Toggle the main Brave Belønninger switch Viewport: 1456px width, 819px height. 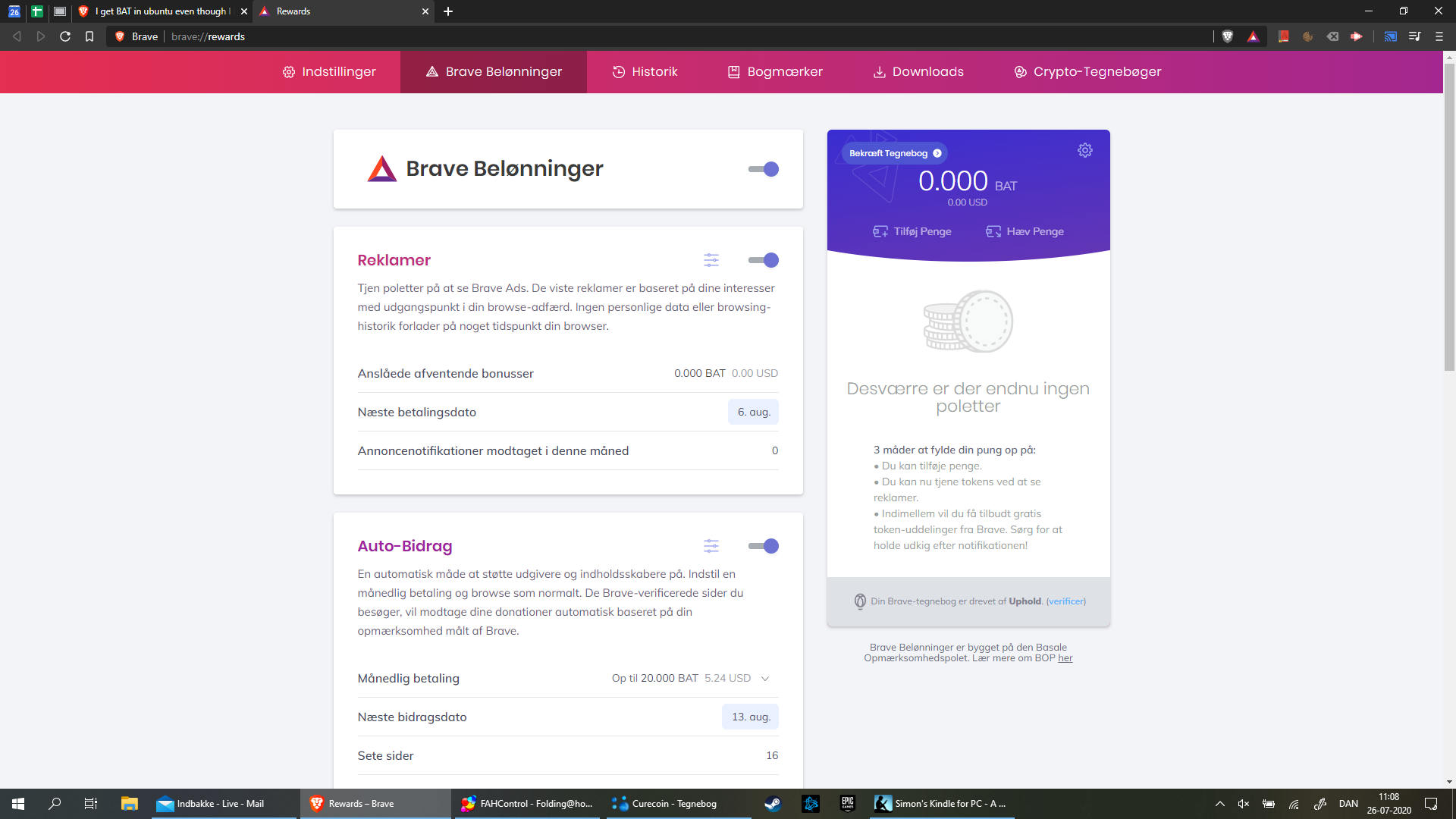click(x=764, y=169)
